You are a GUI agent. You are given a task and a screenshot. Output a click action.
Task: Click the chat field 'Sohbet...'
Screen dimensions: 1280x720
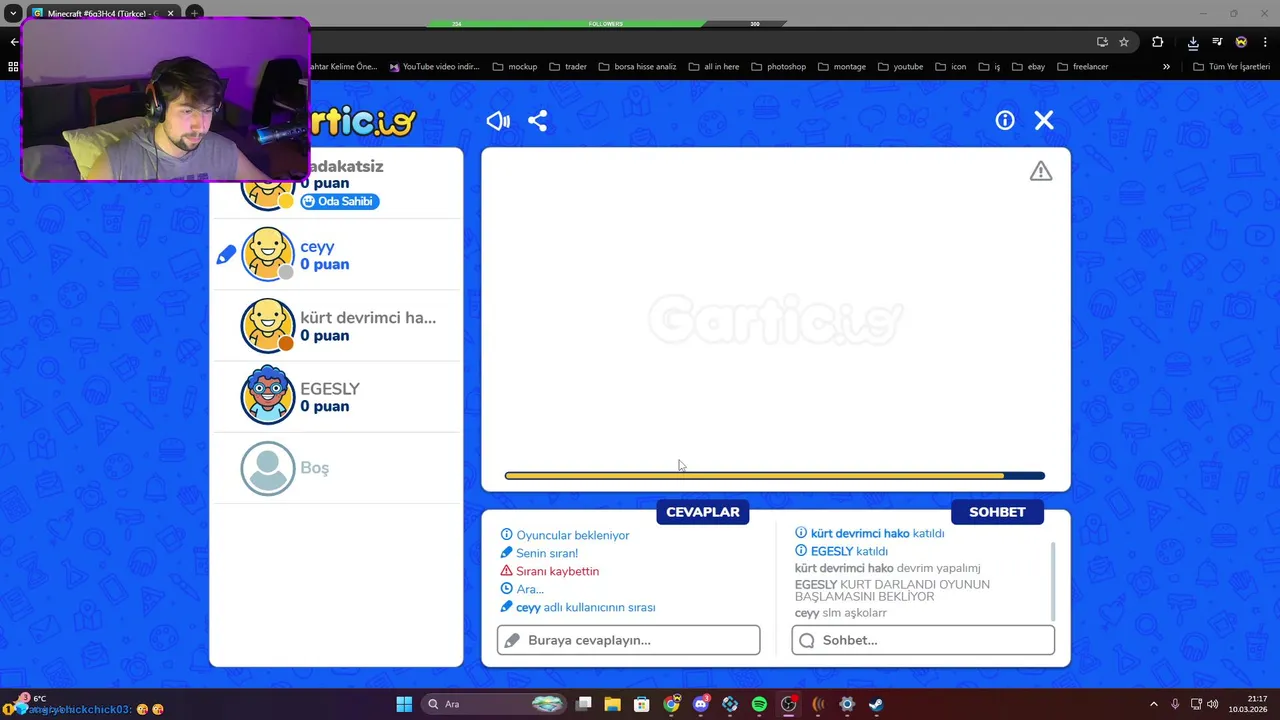pyautogui.click(x=923, y=640)
